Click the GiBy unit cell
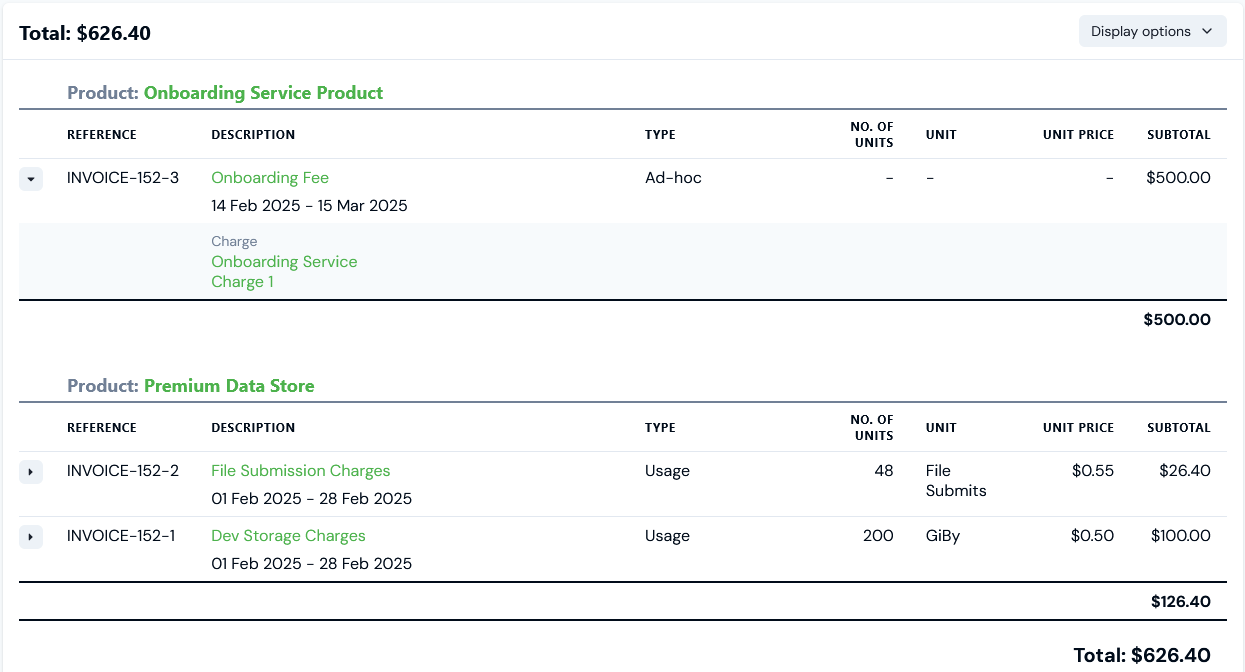This screenshot has width=1245, height=672. click(943, 536)
